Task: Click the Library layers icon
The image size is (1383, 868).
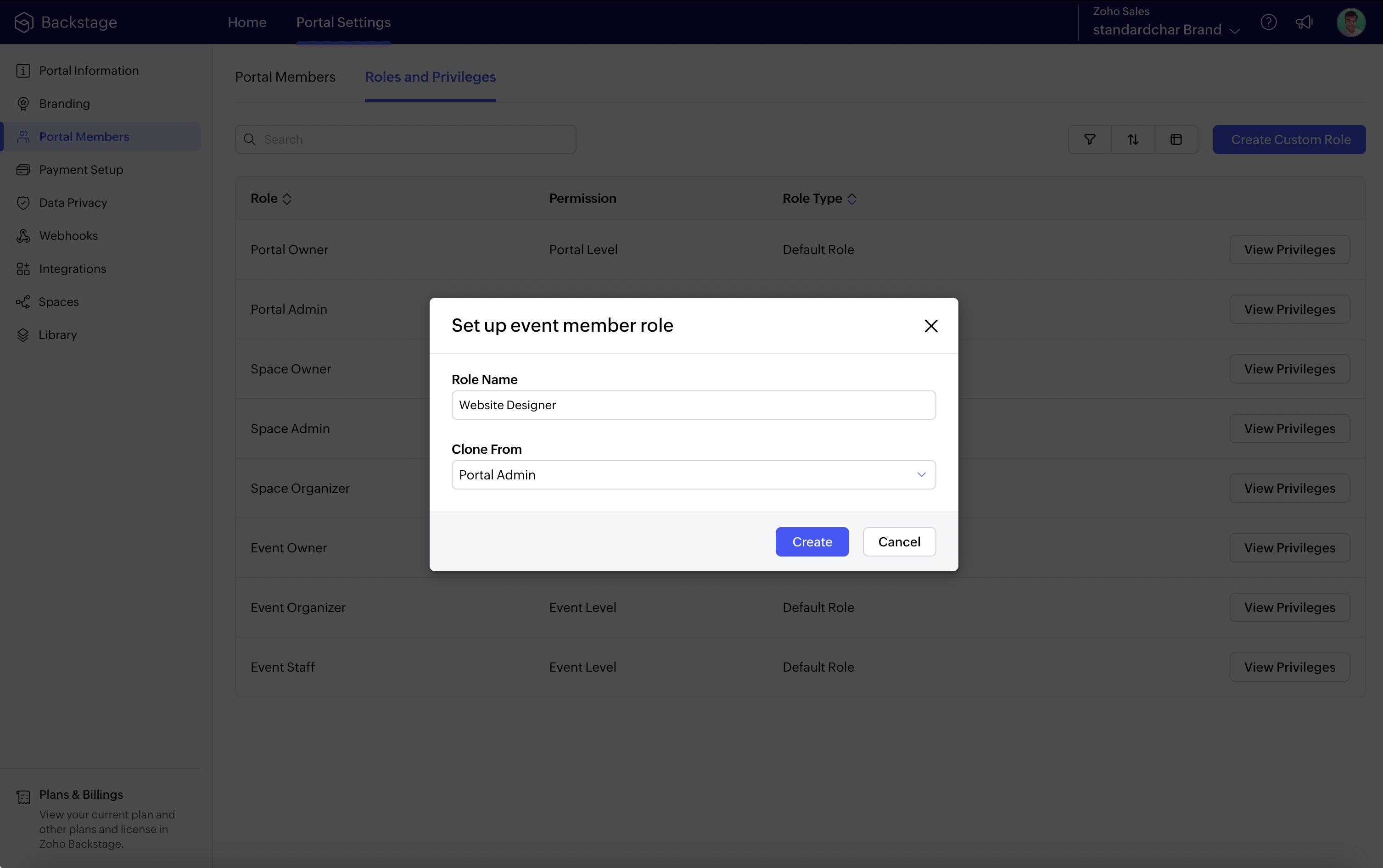Action: (23, 335)
